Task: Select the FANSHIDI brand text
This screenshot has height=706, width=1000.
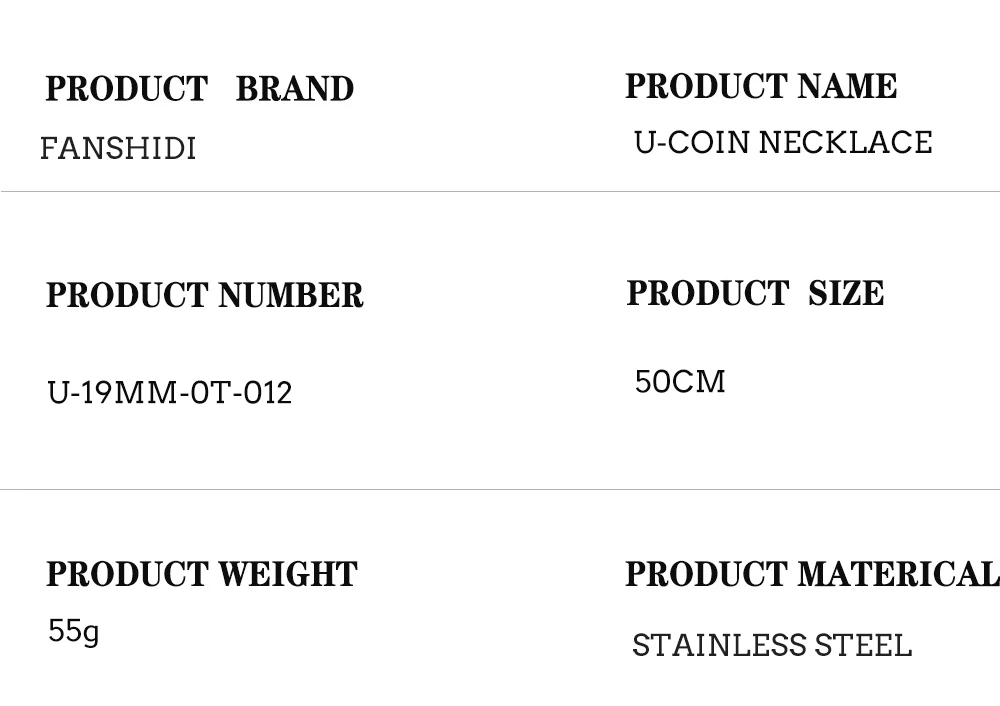Action: [x=118, y=149]
